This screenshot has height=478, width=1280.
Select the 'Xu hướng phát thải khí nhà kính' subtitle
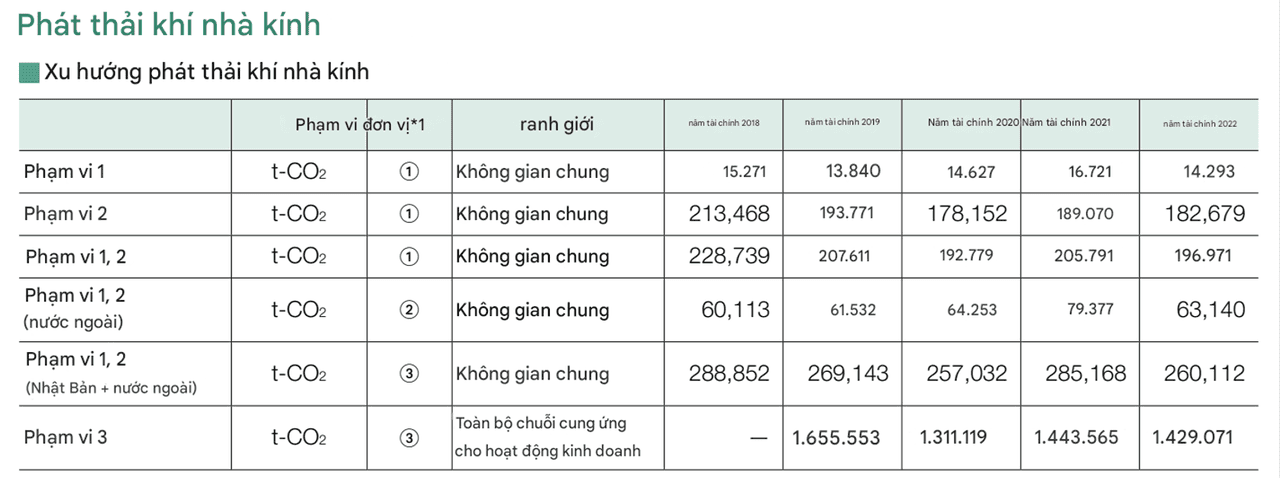[207, 72]
